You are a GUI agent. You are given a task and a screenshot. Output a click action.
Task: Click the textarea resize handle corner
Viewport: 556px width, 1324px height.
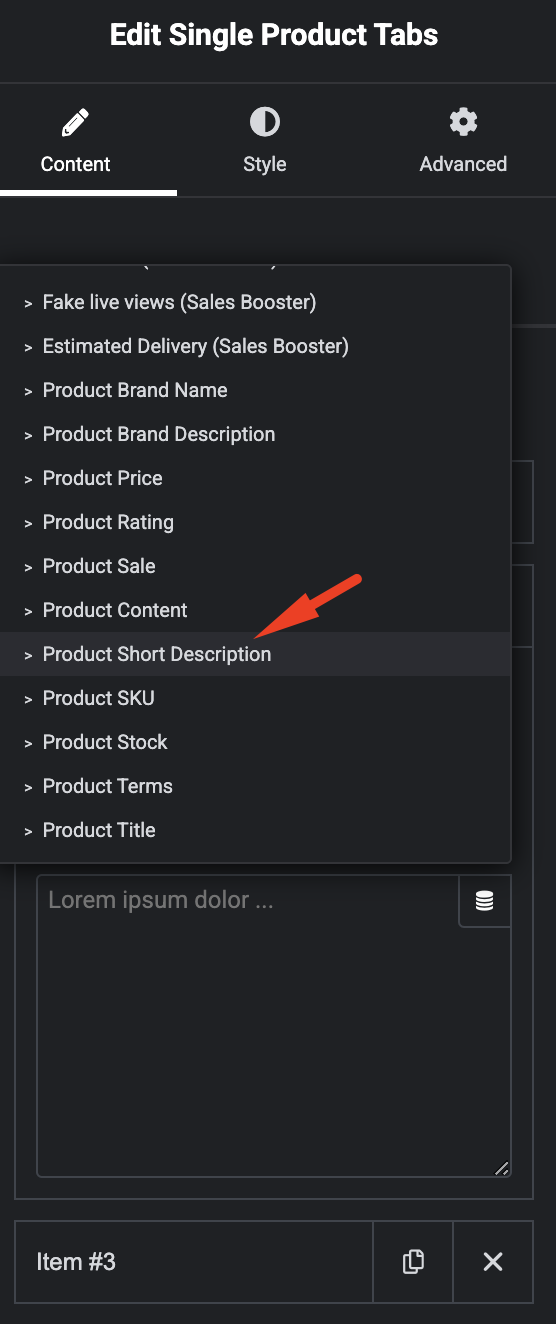point(502,1168)
